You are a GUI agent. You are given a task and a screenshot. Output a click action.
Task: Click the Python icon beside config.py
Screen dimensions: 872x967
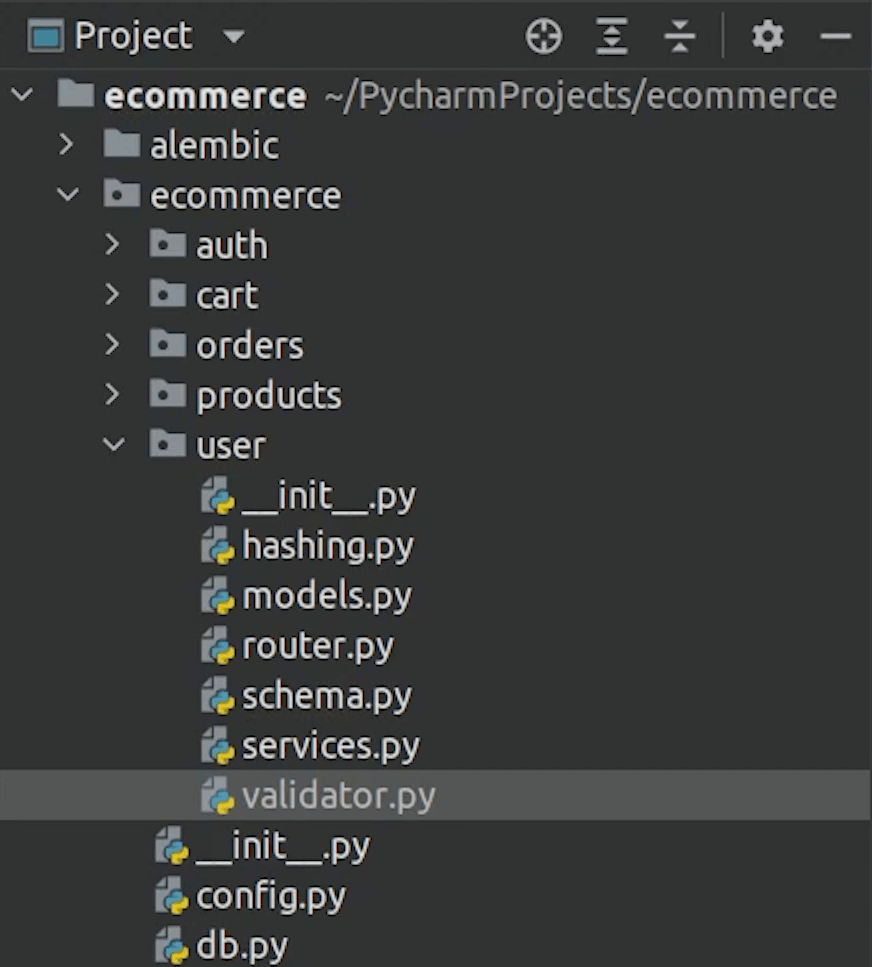coord(172,896)
